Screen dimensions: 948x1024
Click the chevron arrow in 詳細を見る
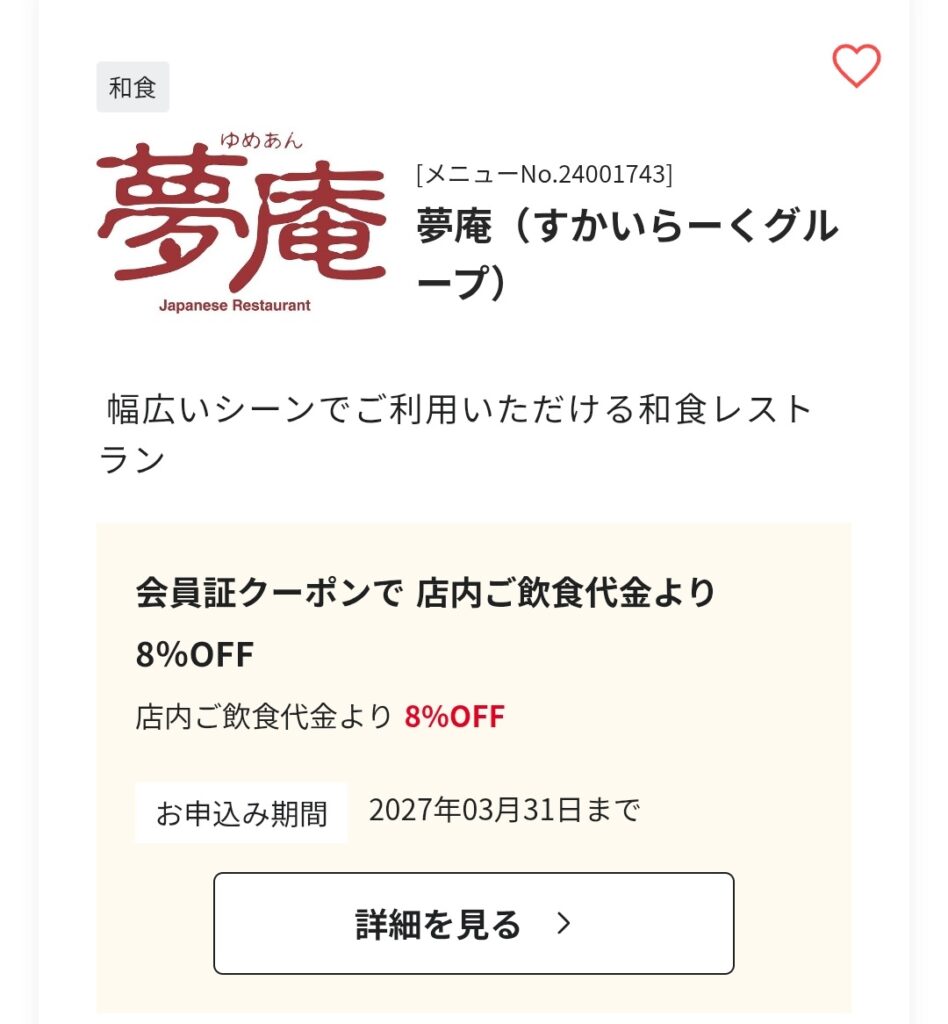point(563,923)
